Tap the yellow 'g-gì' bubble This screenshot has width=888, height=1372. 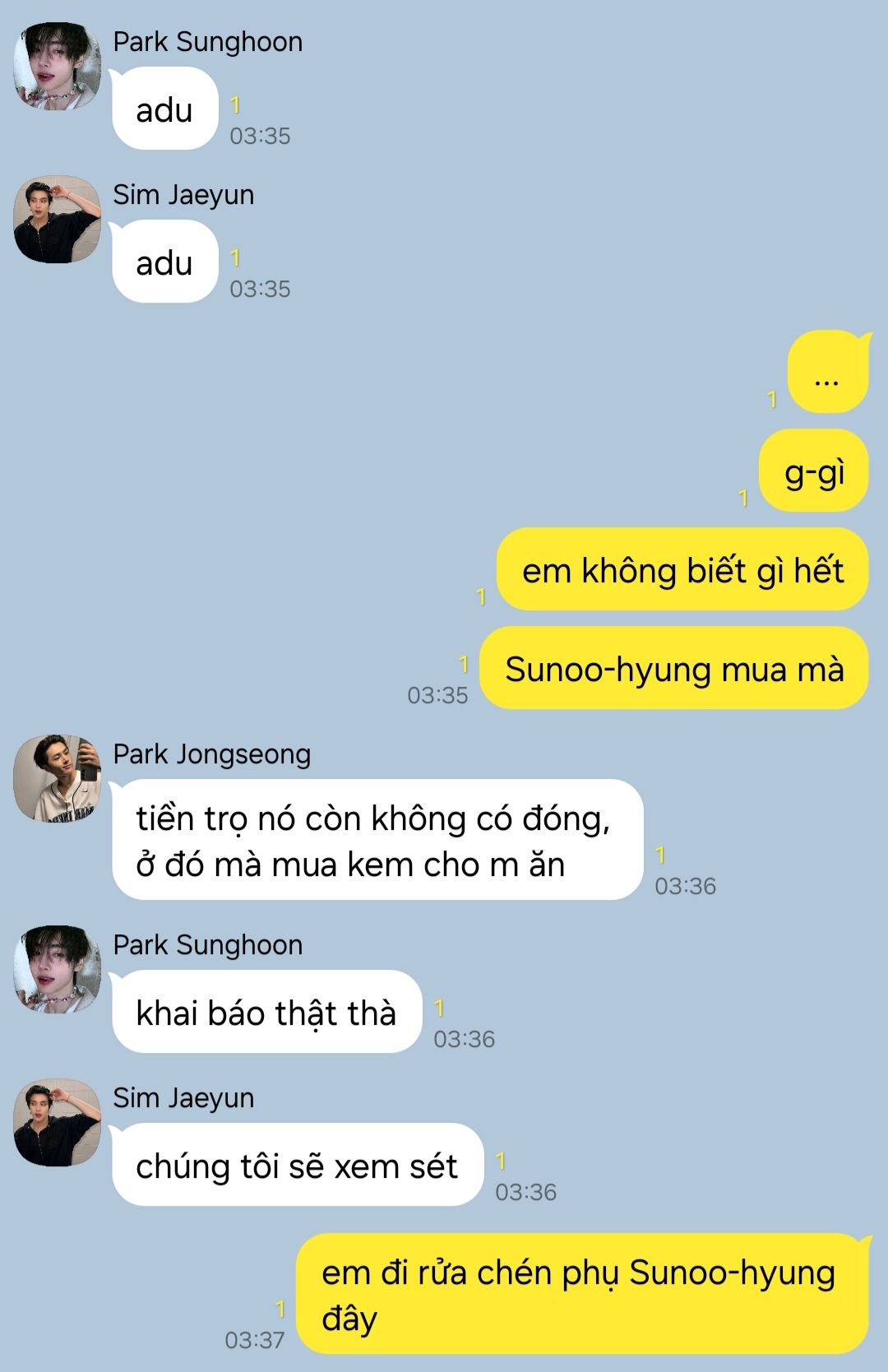point(814,470)
